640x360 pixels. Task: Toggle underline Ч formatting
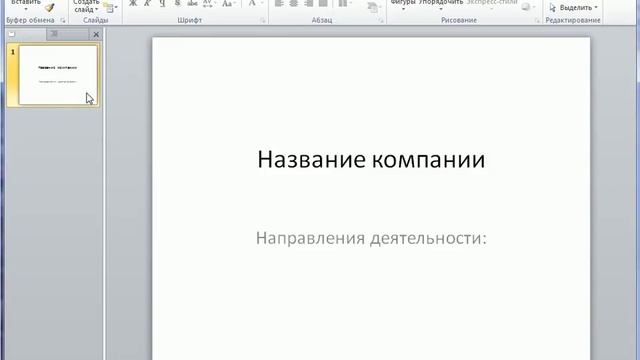click(x=162, y=4)
